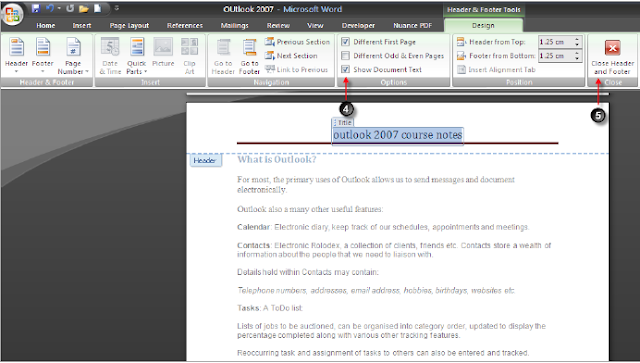Screen dimensions: 640x363
Task: Decrease Footer from Bottom spinner value
Action: tap(577, 58)
